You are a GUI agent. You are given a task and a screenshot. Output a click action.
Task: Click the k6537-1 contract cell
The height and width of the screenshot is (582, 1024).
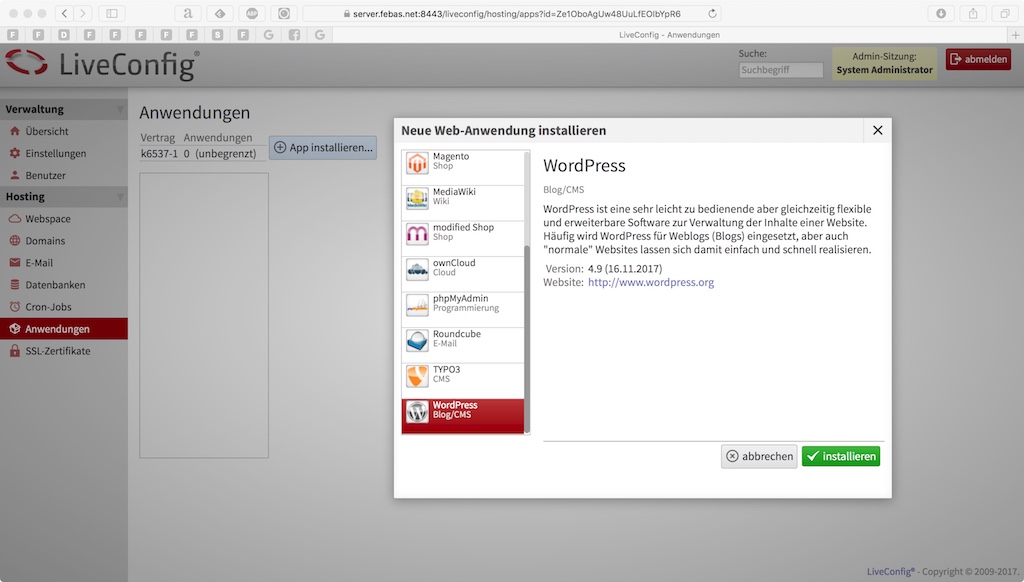(x=159, y=154)
